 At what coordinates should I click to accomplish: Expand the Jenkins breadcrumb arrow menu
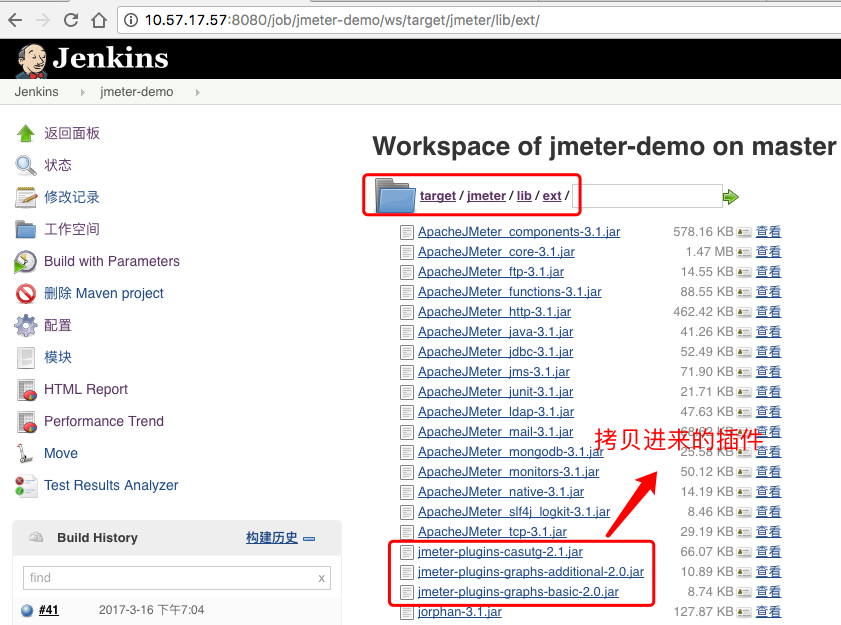(83, 92)
